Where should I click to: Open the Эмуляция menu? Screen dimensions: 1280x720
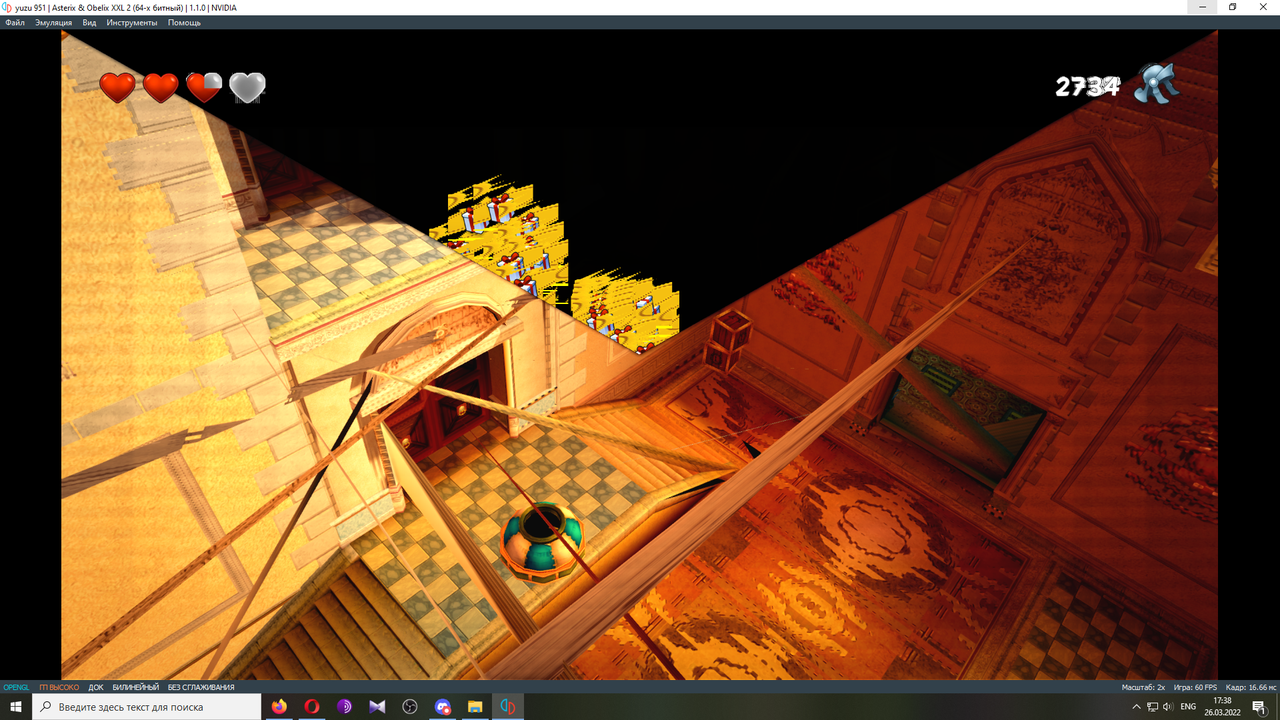click(53, 22)
